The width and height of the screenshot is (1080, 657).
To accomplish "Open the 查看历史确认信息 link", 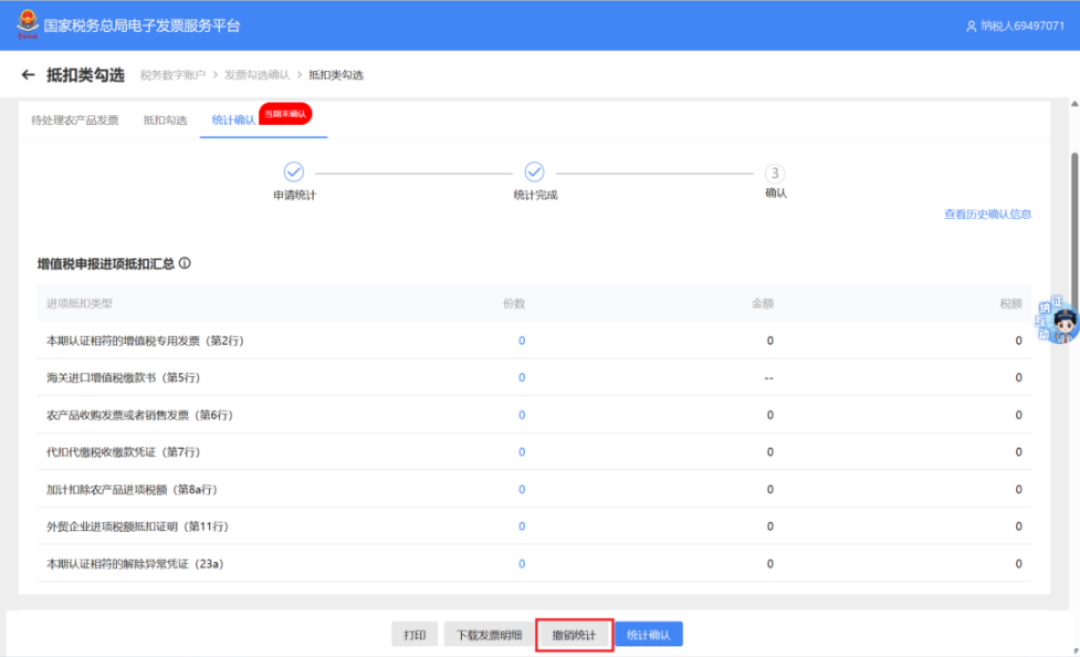I will (x=988, y=214).
